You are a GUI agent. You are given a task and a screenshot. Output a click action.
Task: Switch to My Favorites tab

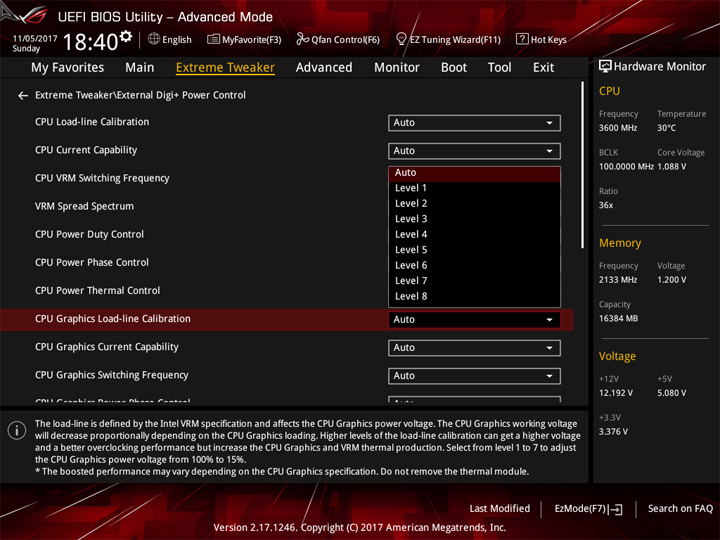point(68,68)
